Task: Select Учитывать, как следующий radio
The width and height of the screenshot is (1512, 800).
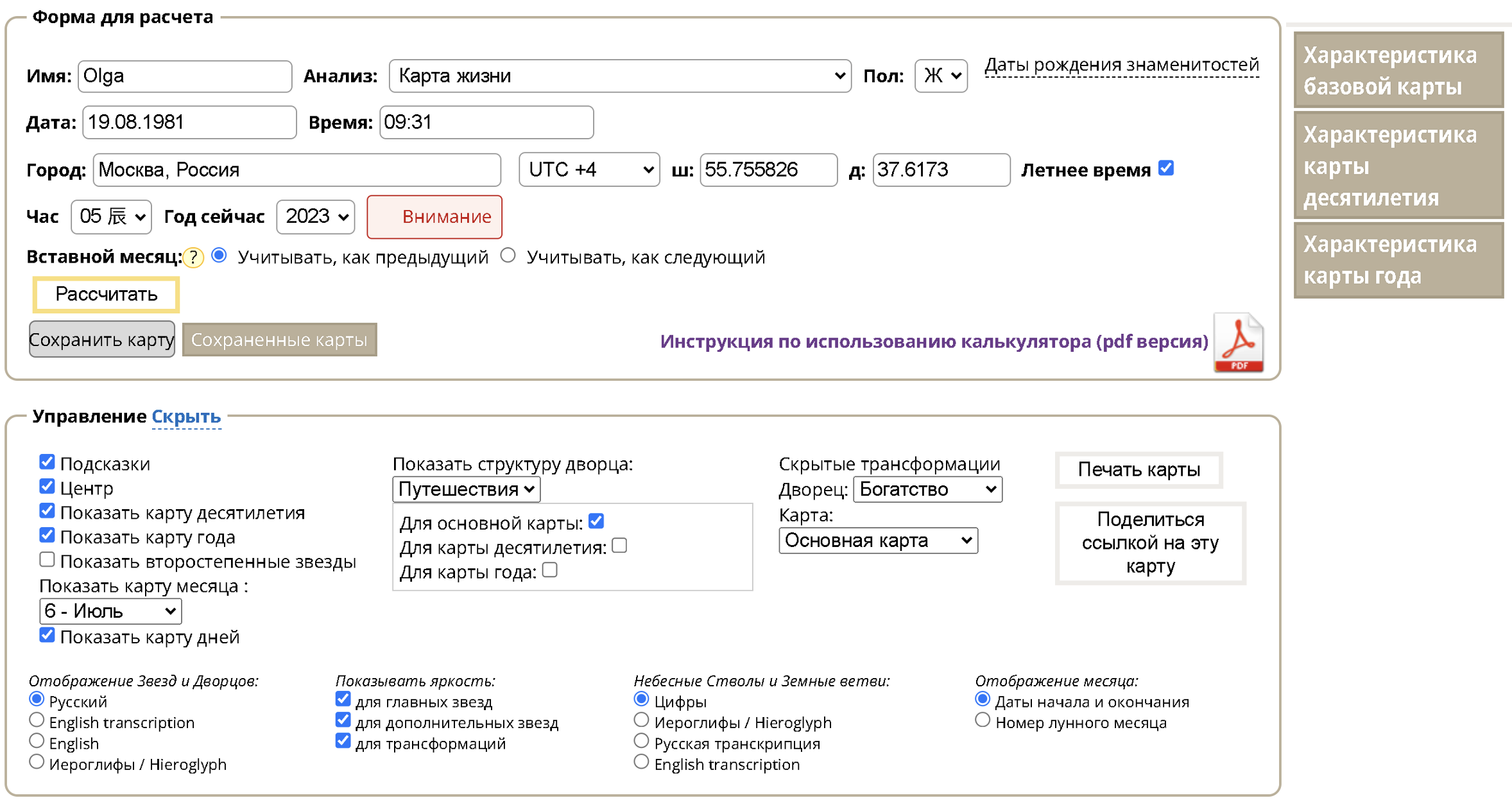Action: click(508, 256)
